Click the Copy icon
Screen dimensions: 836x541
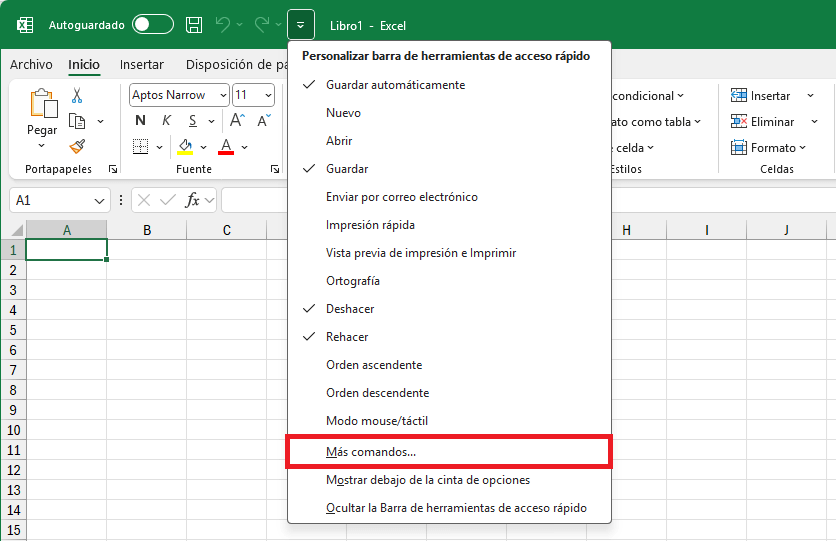(x=77, y=122)
